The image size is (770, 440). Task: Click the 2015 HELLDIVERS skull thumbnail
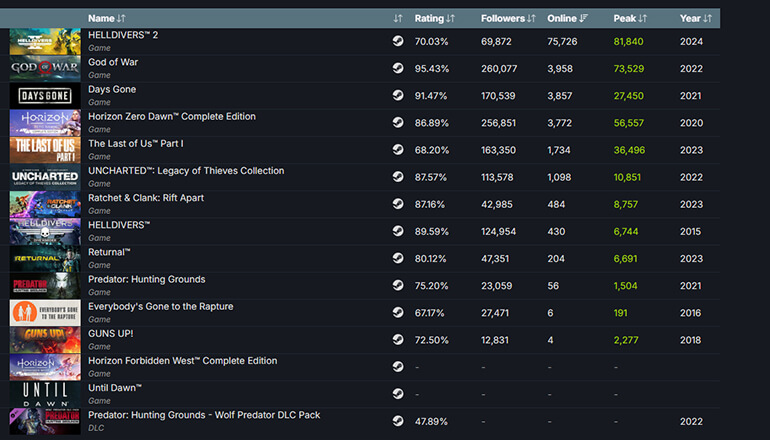[45, 231]
